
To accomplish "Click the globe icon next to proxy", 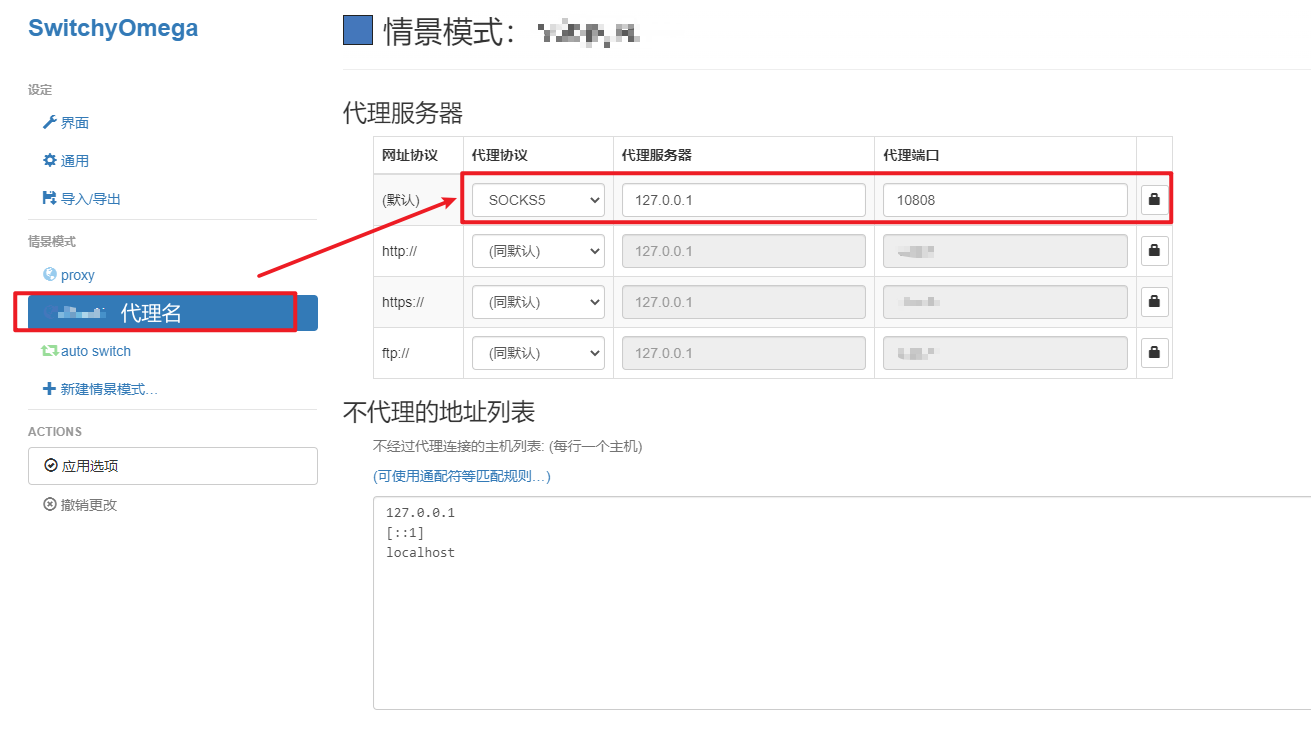I will click(50, 274).
